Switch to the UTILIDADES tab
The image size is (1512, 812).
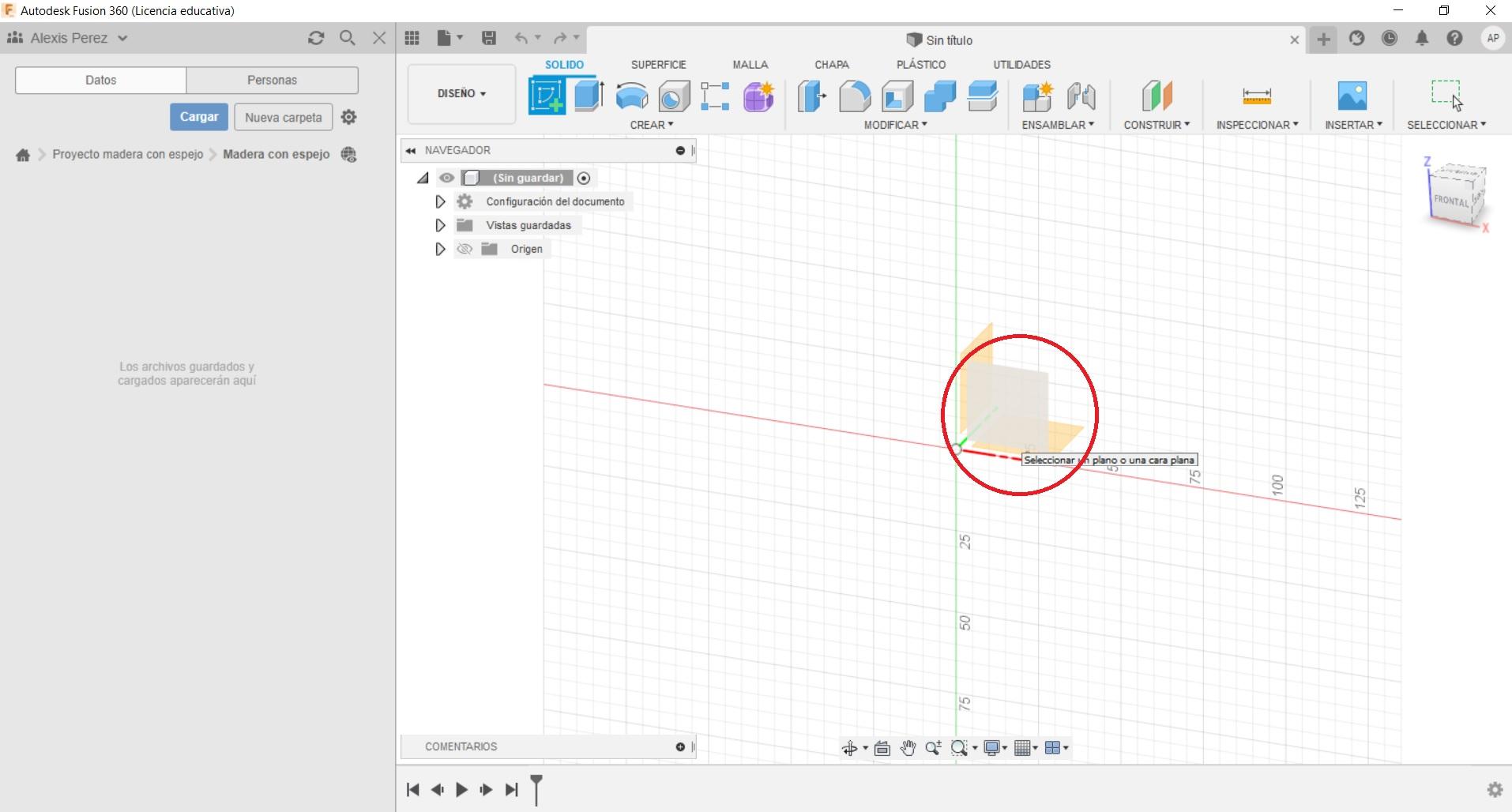(x=1021, y=65)
